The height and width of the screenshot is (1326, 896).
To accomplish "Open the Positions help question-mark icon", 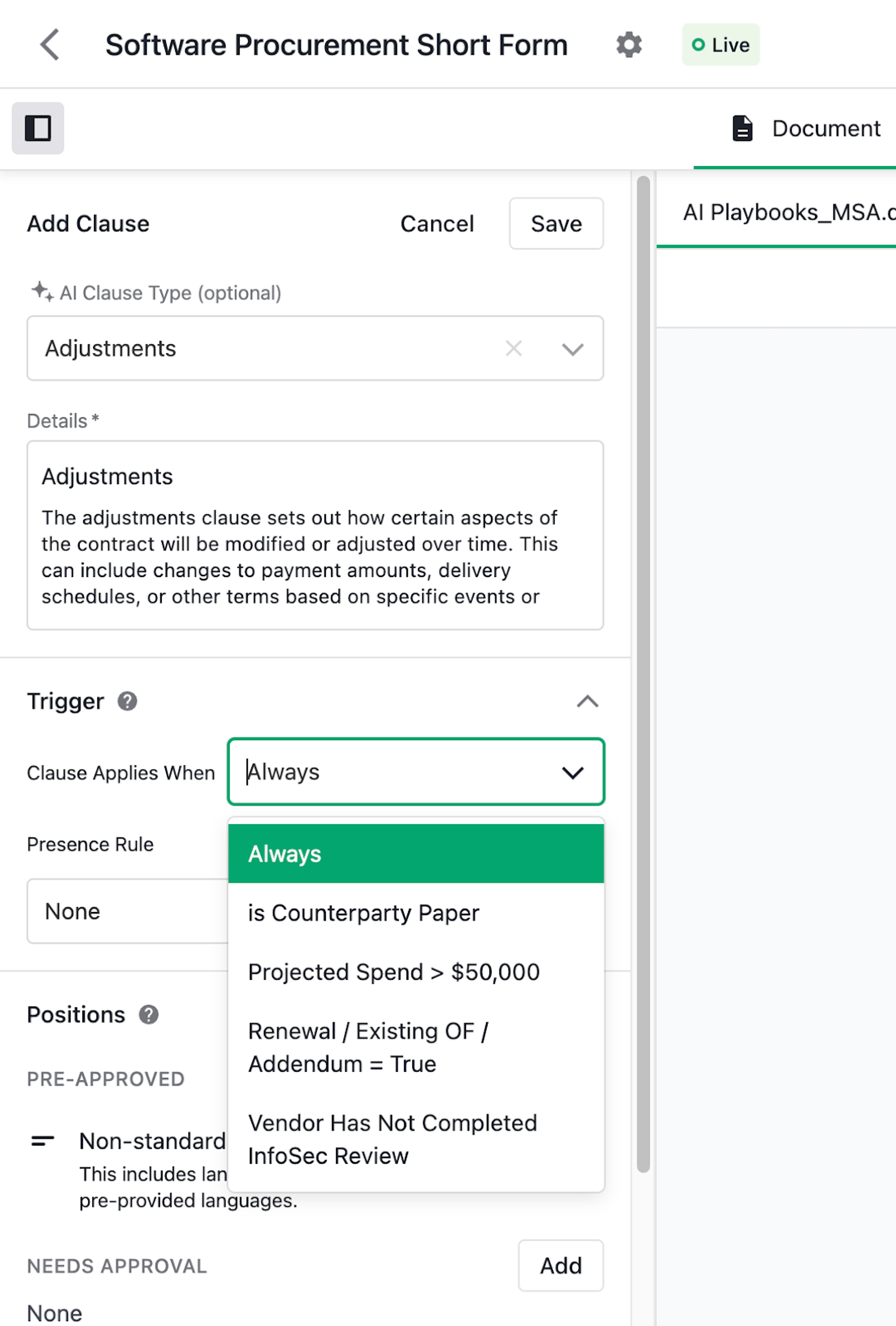I will [149, 1015].
